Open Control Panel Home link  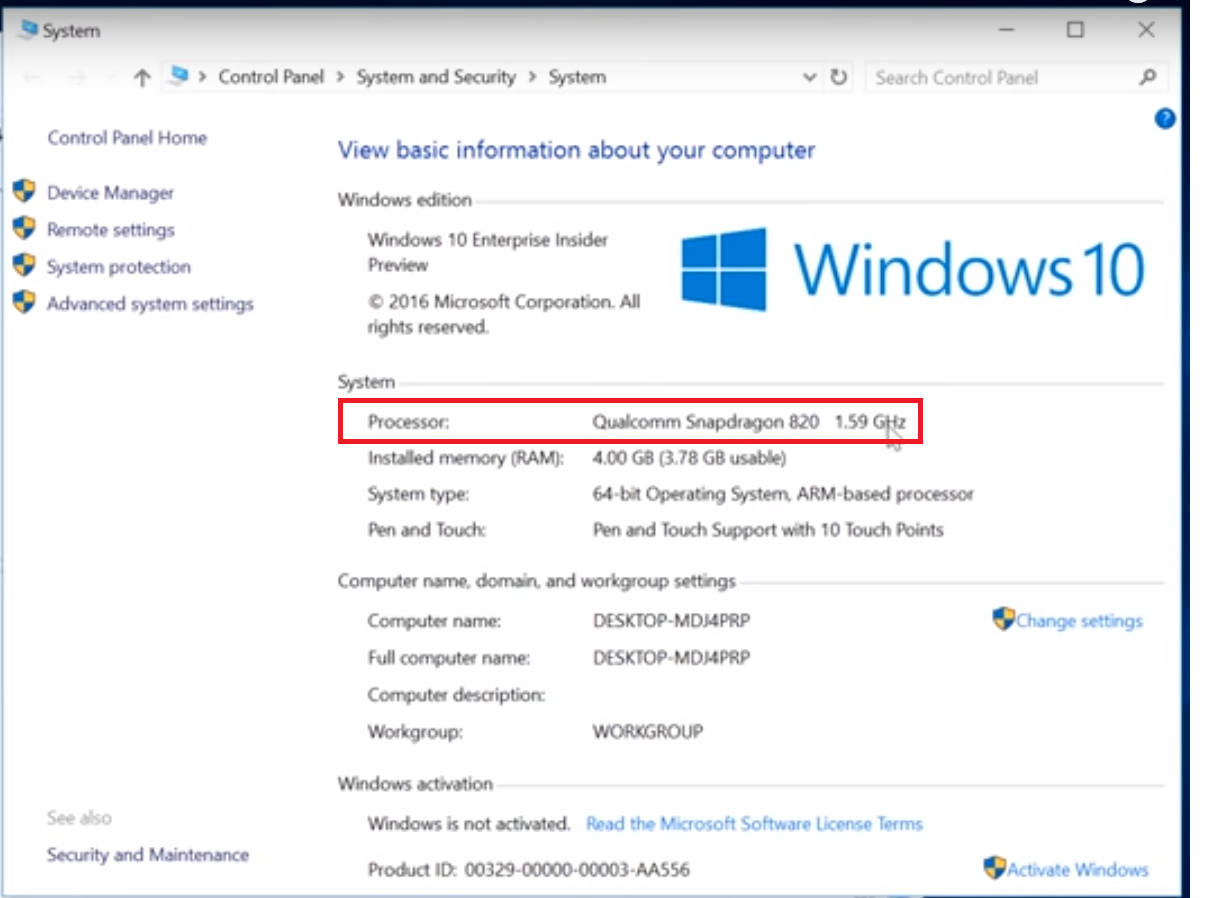(x=127, y=138)
